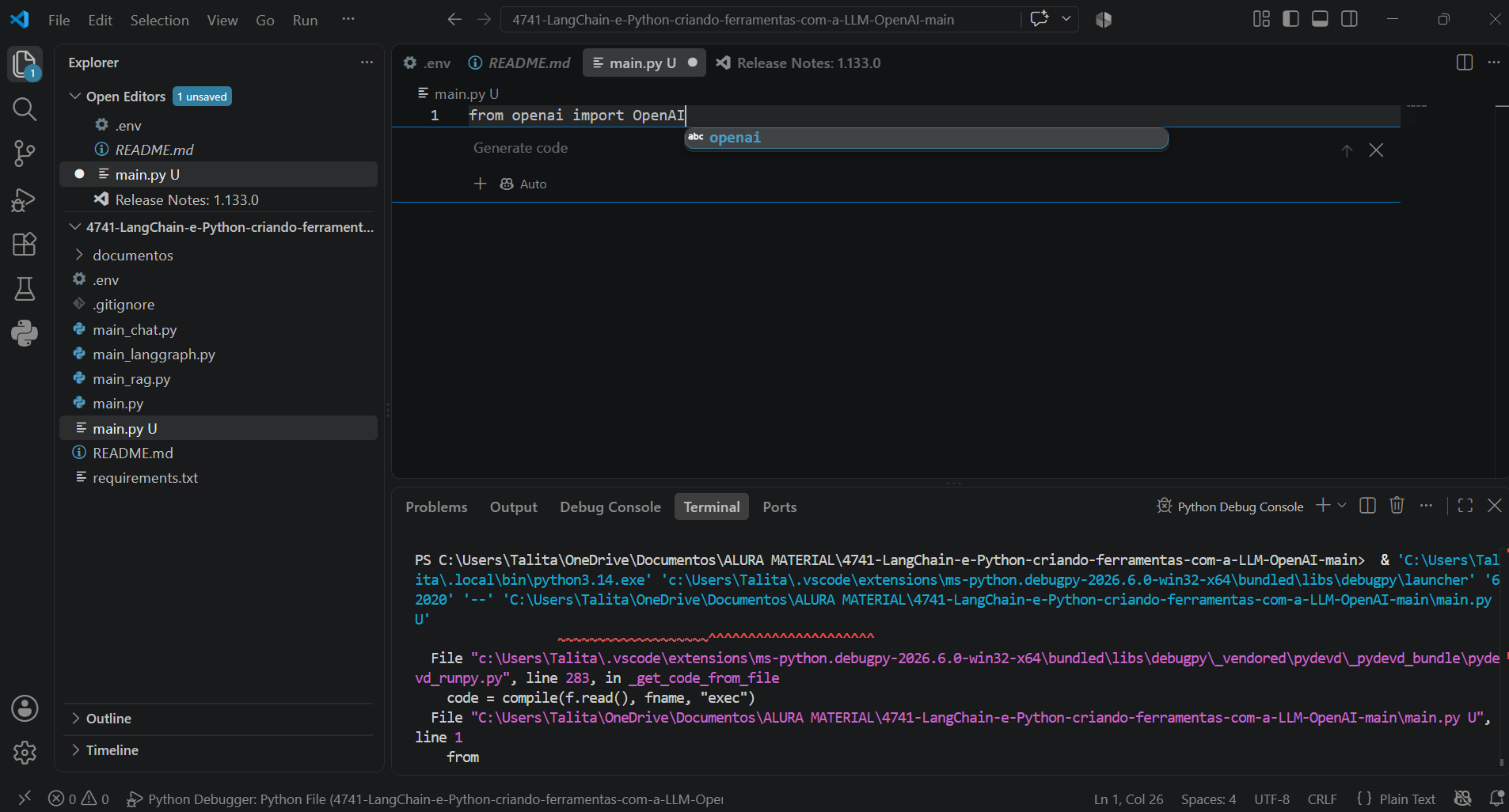Switch to the README.md editor tab

[x=519, y=63]
